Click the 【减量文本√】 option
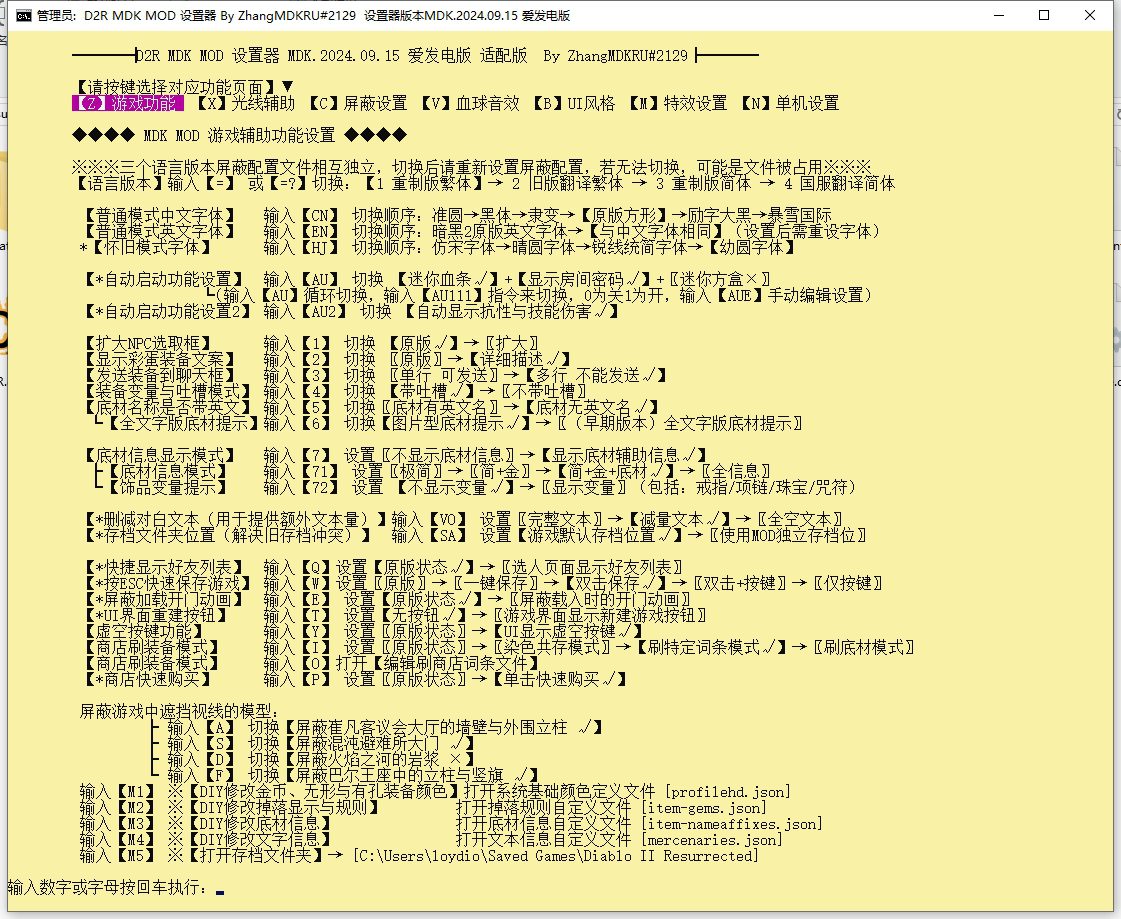 (680, 519)
